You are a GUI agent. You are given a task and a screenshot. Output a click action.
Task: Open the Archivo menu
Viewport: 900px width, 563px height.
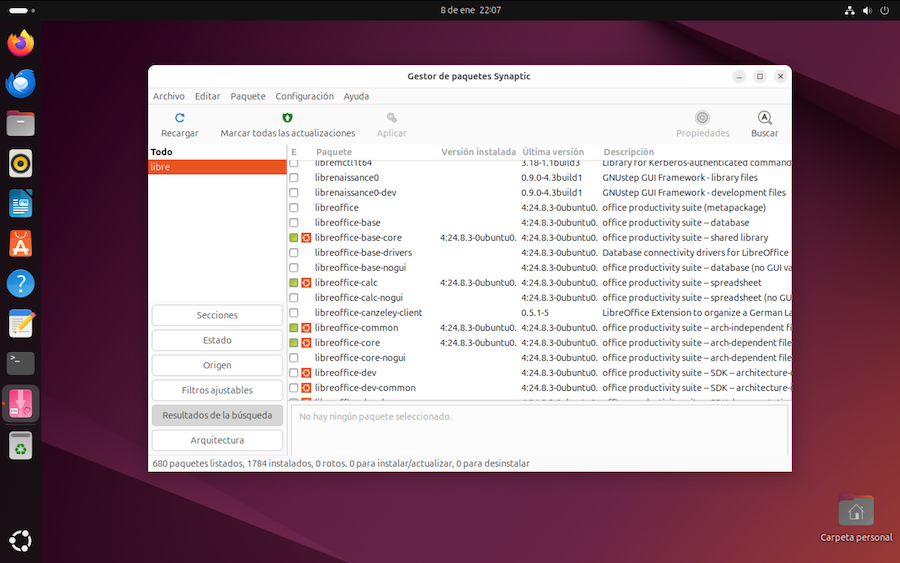pos(168,96)
